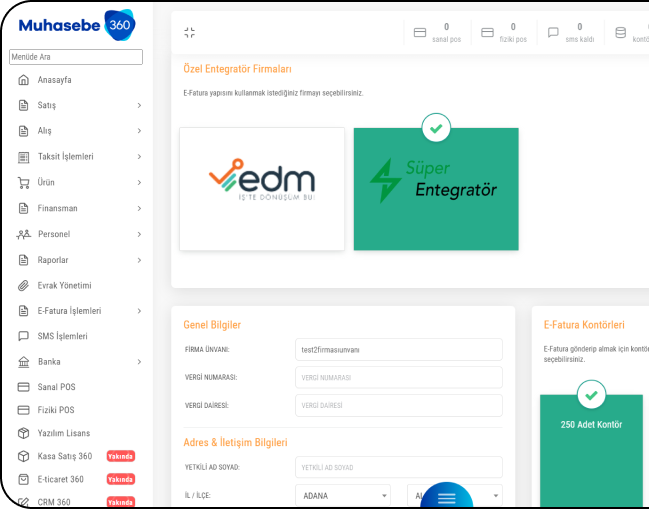
Task: Click the Fiziki POS card icon in sidebar
Action: pyautogui.click(x=24, y=410)
